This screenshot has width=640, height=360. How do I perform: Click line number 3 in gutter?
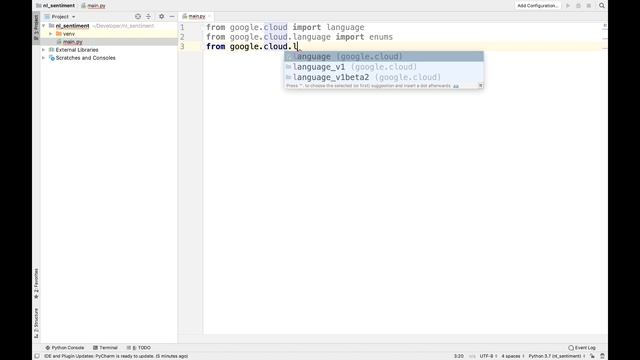(182, 47)
